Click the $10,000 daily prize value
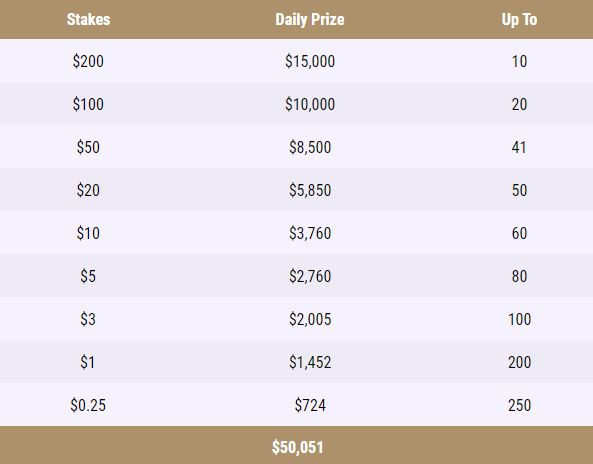 310,104
